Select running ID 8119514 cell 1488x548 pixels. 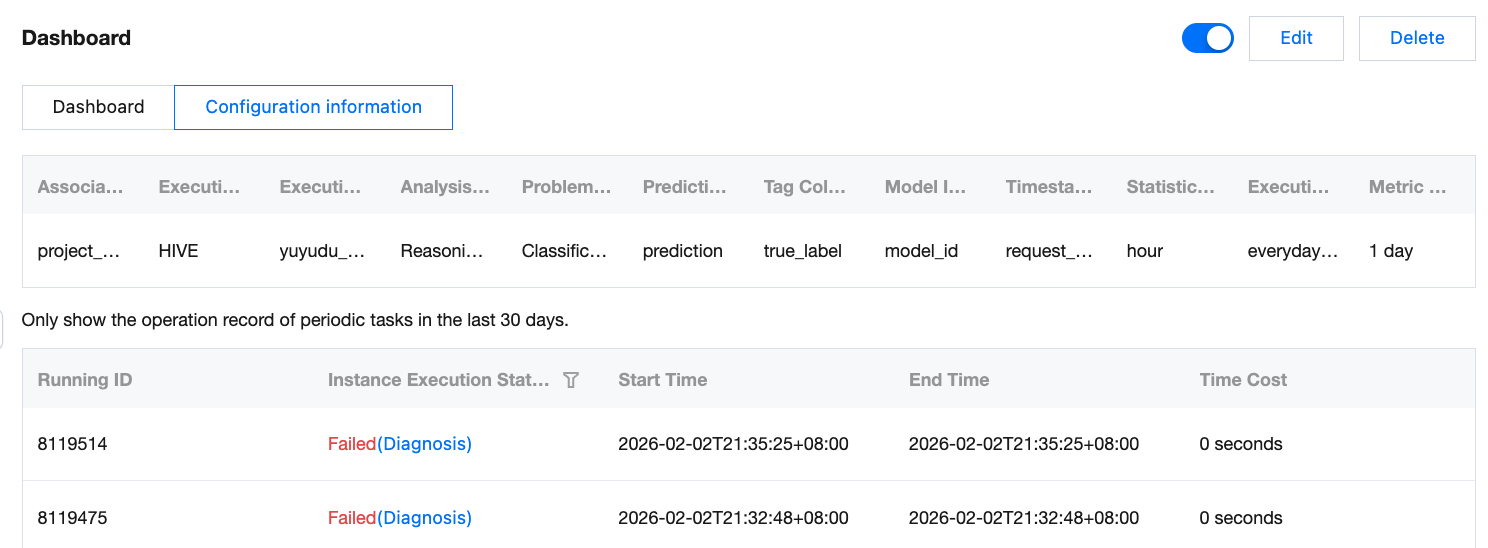point(72,444)
